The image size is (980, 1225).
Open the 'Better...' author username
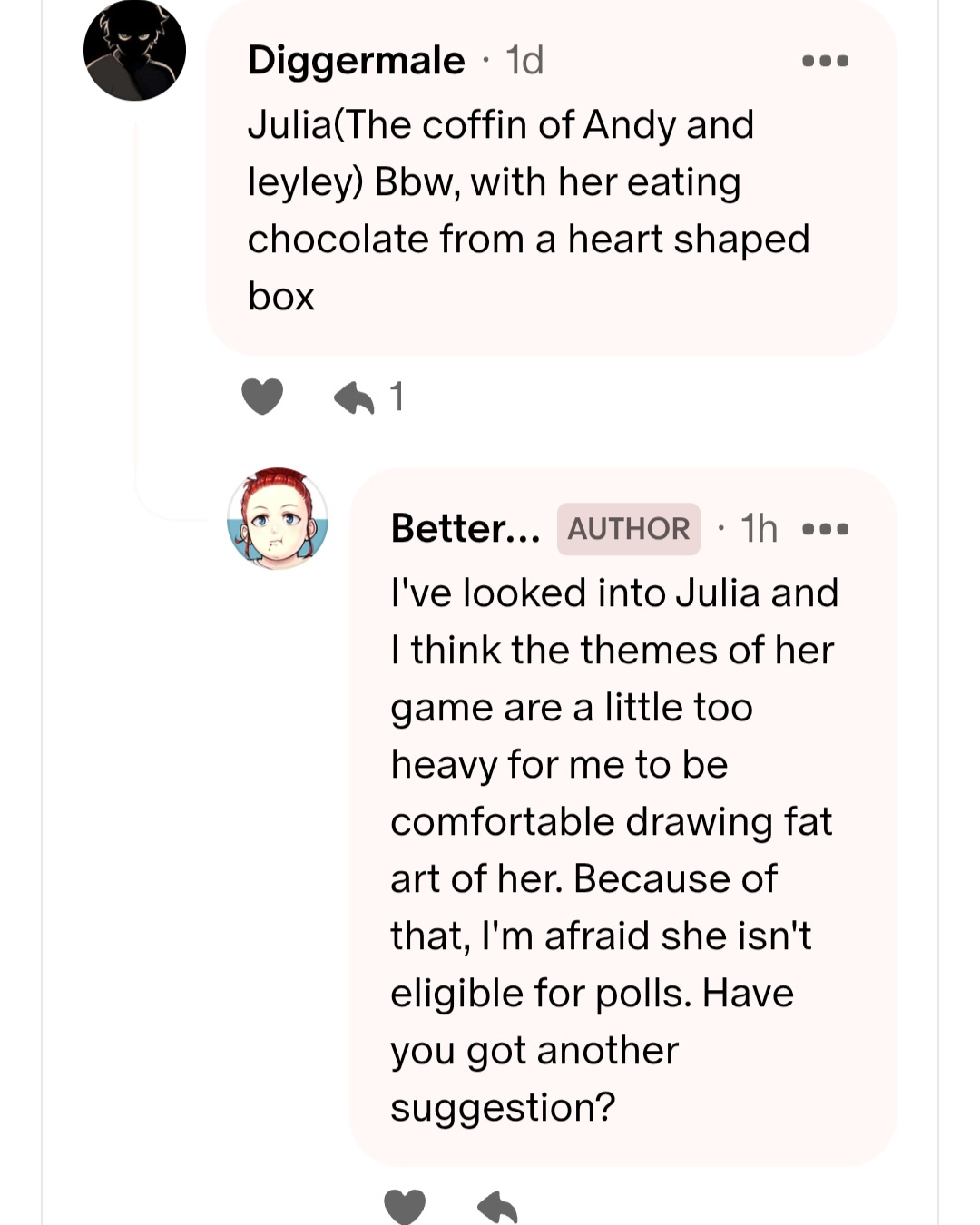point(465,528)
